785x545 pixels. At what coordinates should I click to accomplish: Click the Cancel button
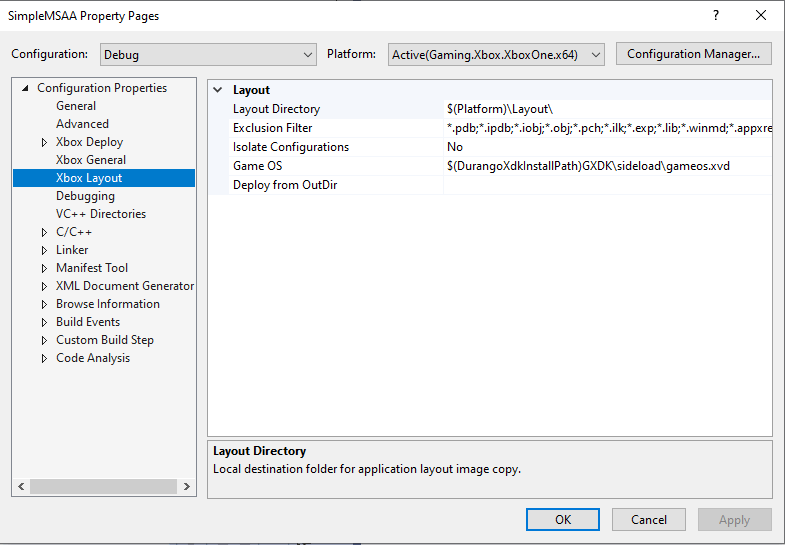(649, 519)
